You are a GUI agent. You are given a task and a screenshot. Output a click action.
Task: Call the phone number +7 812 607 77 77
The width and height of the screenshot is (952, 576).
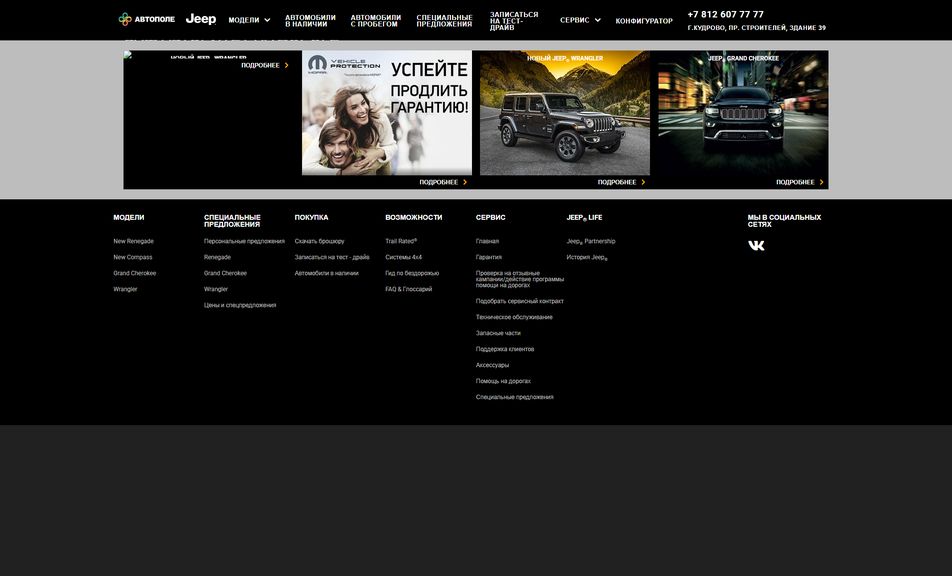tap(726, 15)
